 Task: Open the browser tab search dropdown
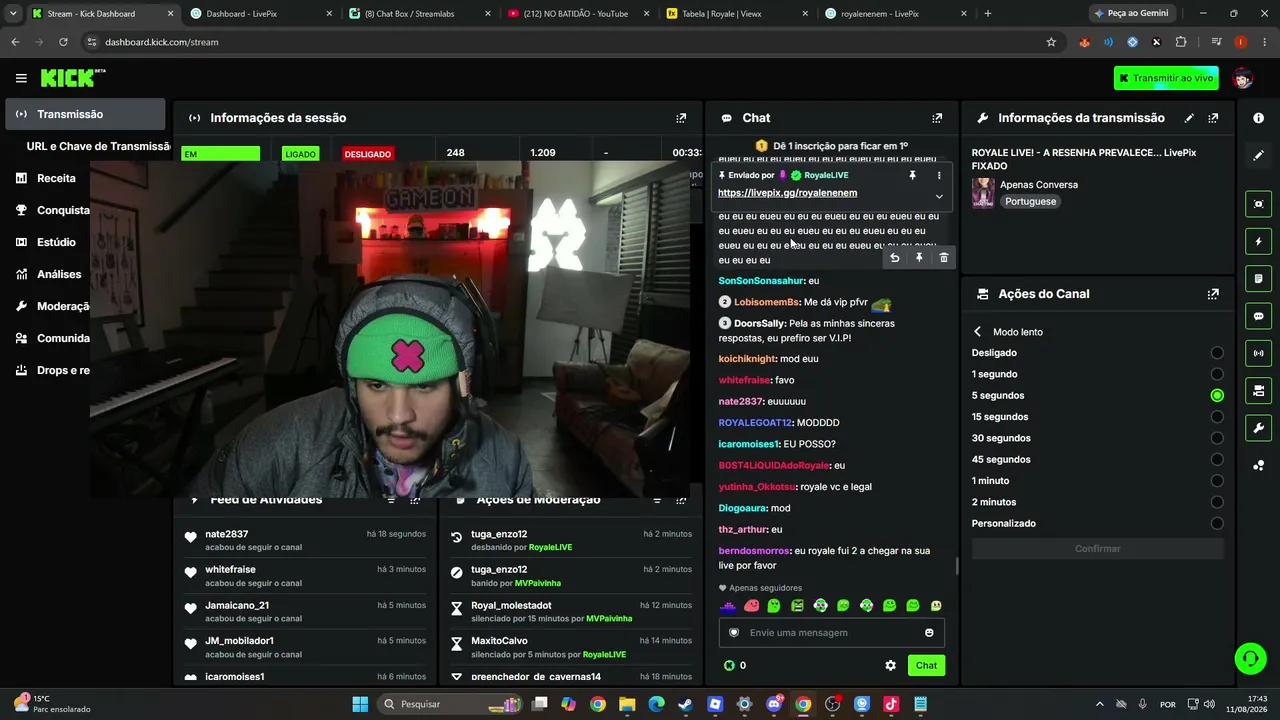pyautogui.click(x=13, y=14)
